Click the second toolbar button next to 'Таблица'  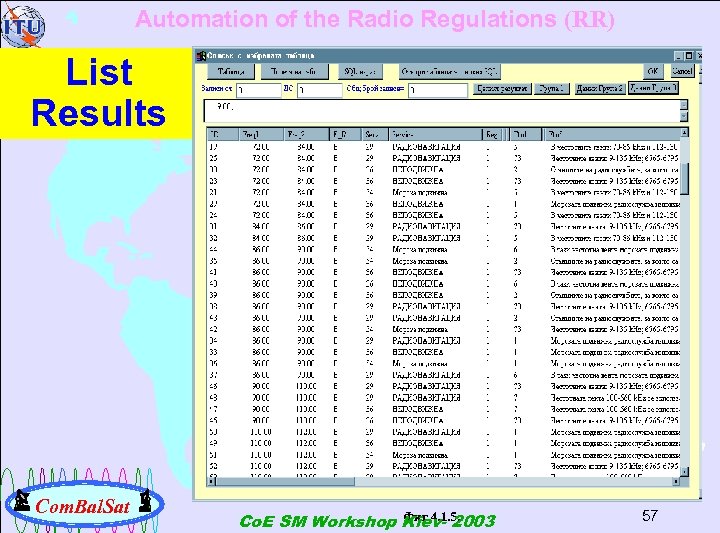click(x=295, y=72)
